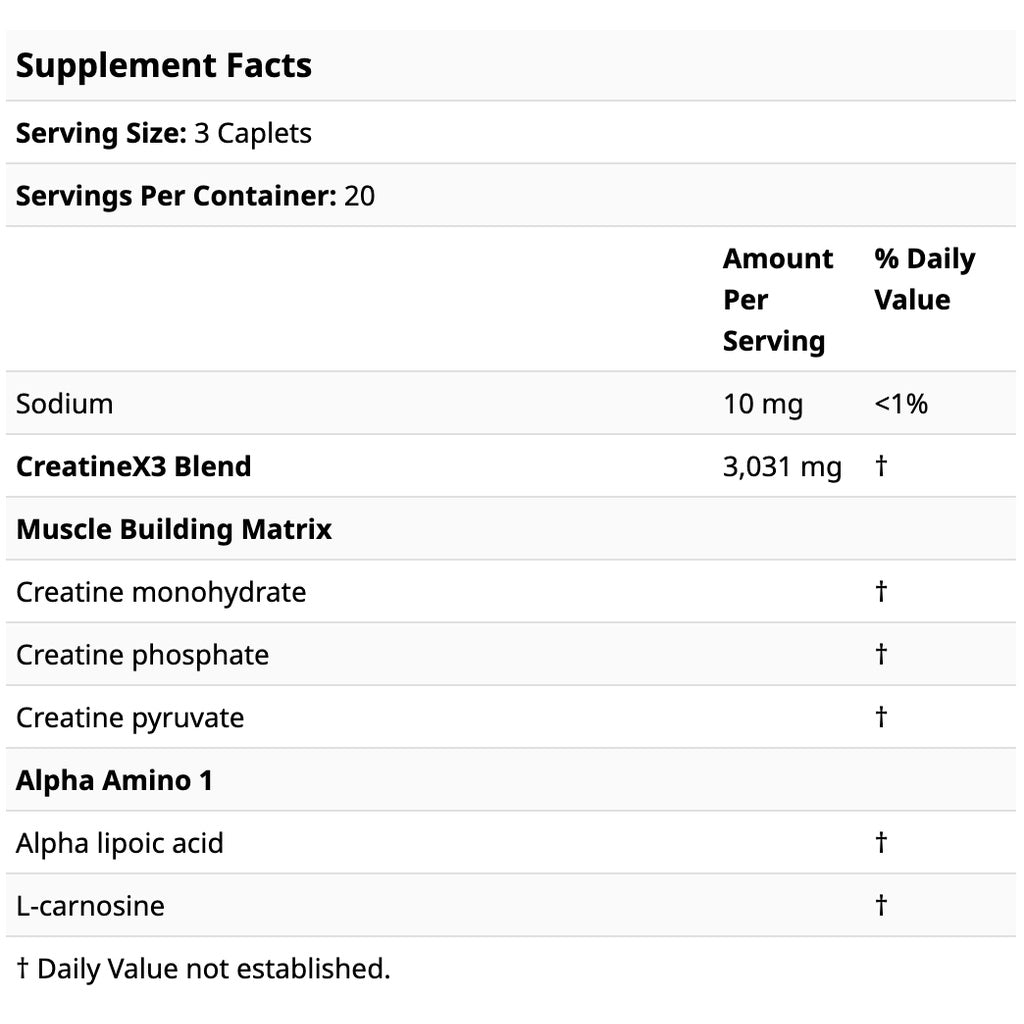Click the <1% daily value for sodium
The image size is (1024, 1024).
click(x=900, y=404)
